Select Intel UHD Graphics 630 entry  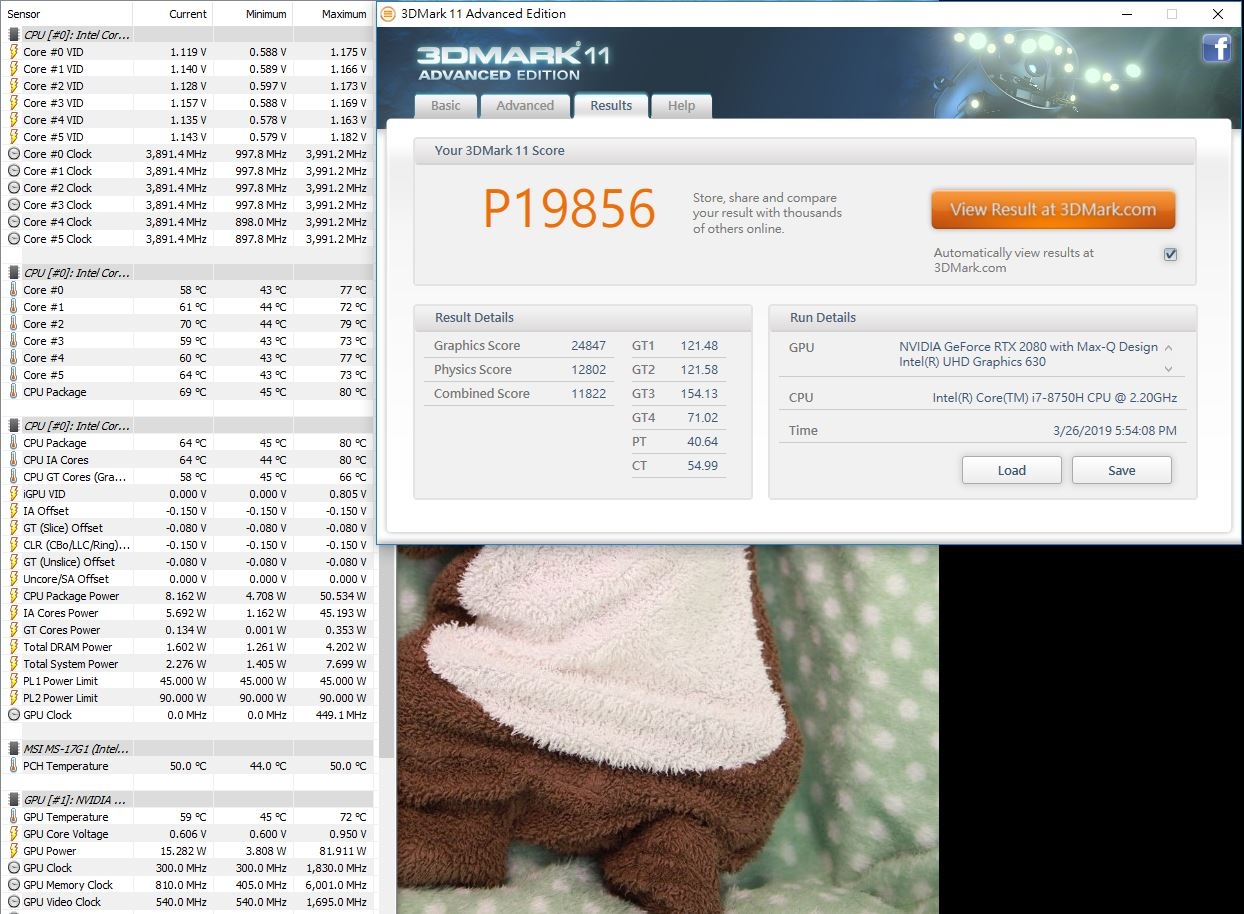(x=972, y=362)
